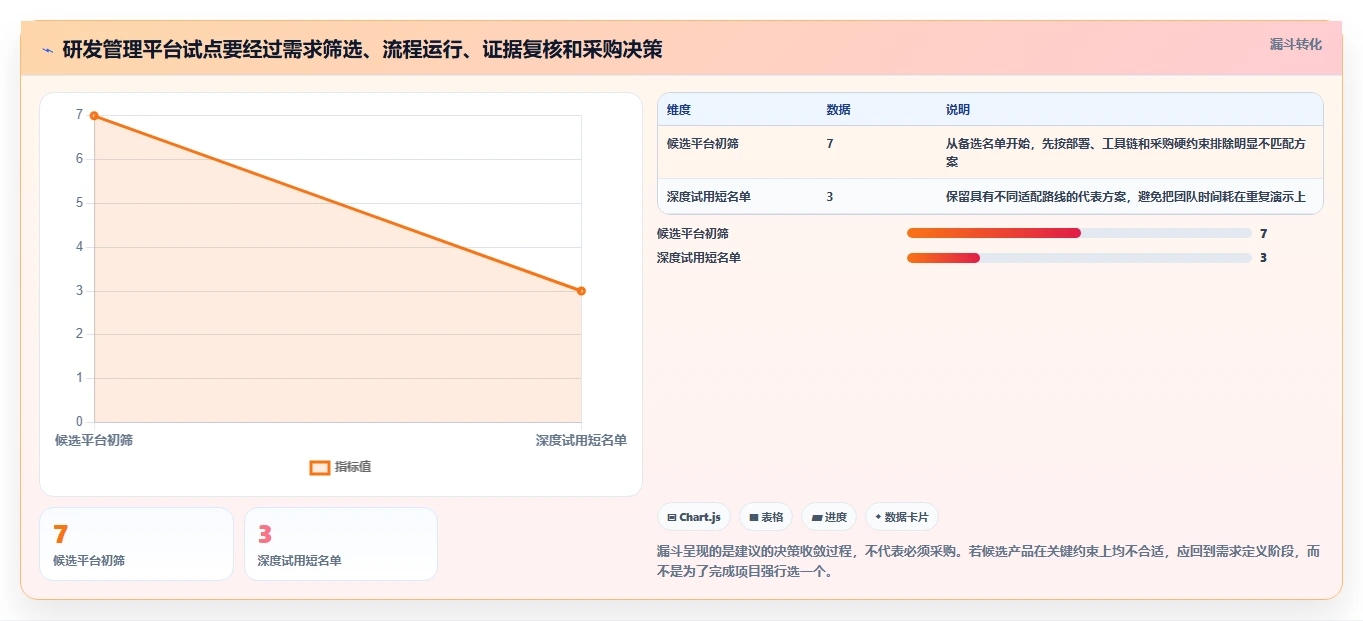
Task: Click the 漏斗转化 label in header
Action: pos(1295,44)
